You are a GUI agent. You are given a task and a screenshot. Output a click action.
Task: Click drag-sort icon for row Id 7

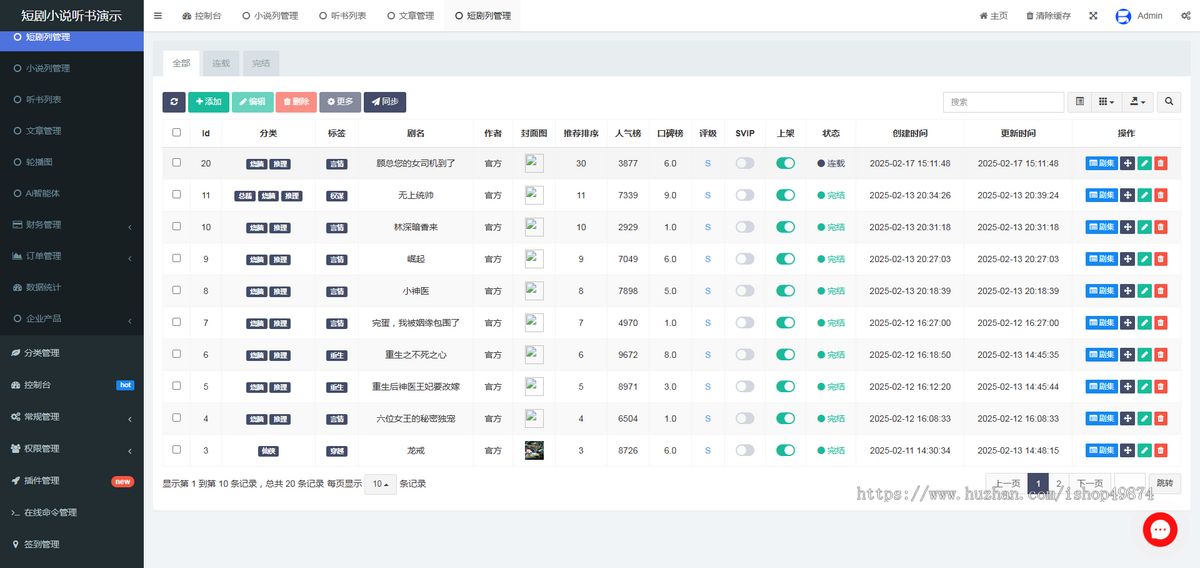tap(1127, 323)
